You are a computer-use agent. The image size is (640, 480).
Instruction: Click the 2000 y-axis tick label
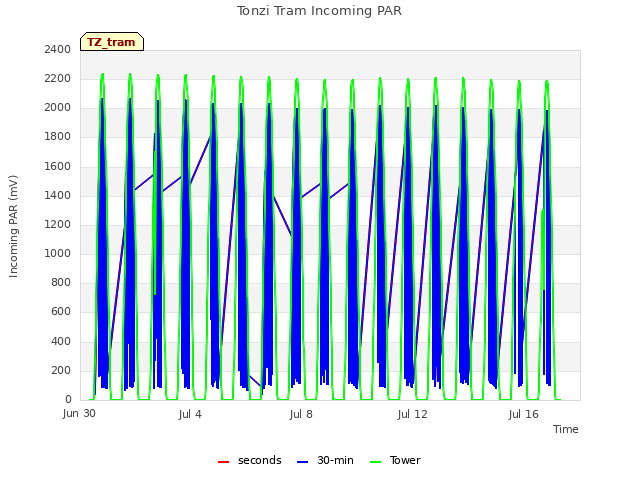(x=58, y=107)
